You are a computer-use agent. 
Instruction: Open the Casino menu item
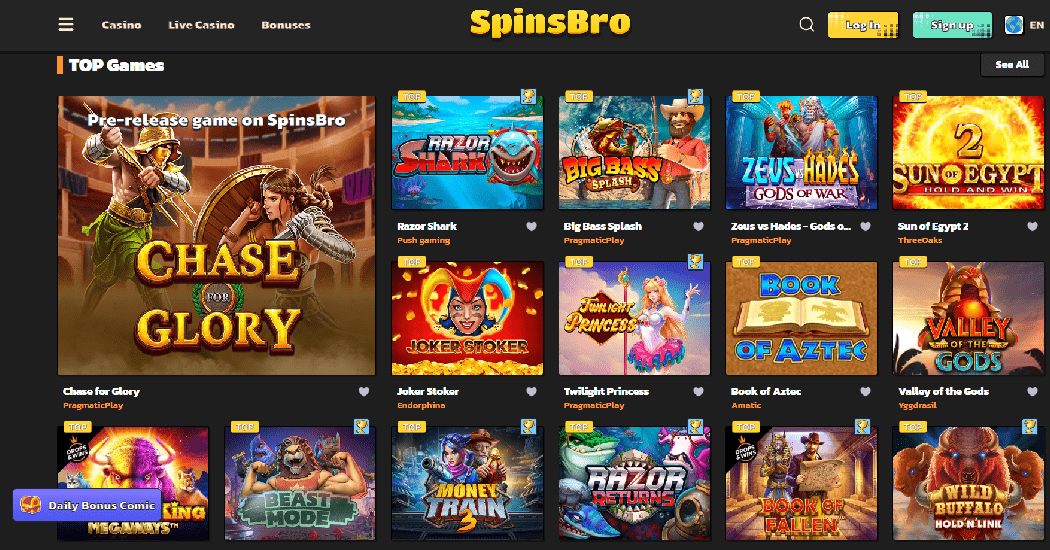(121, 25)
